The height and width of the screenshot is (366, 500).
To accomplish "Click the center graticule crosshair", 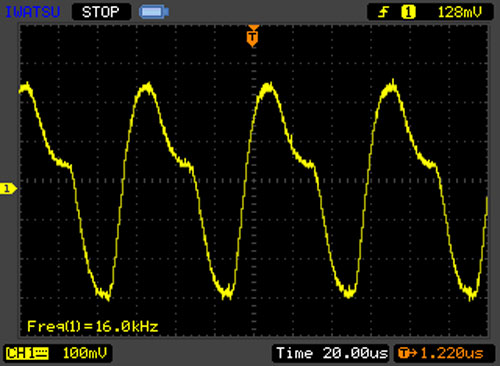I will (253, 181).
